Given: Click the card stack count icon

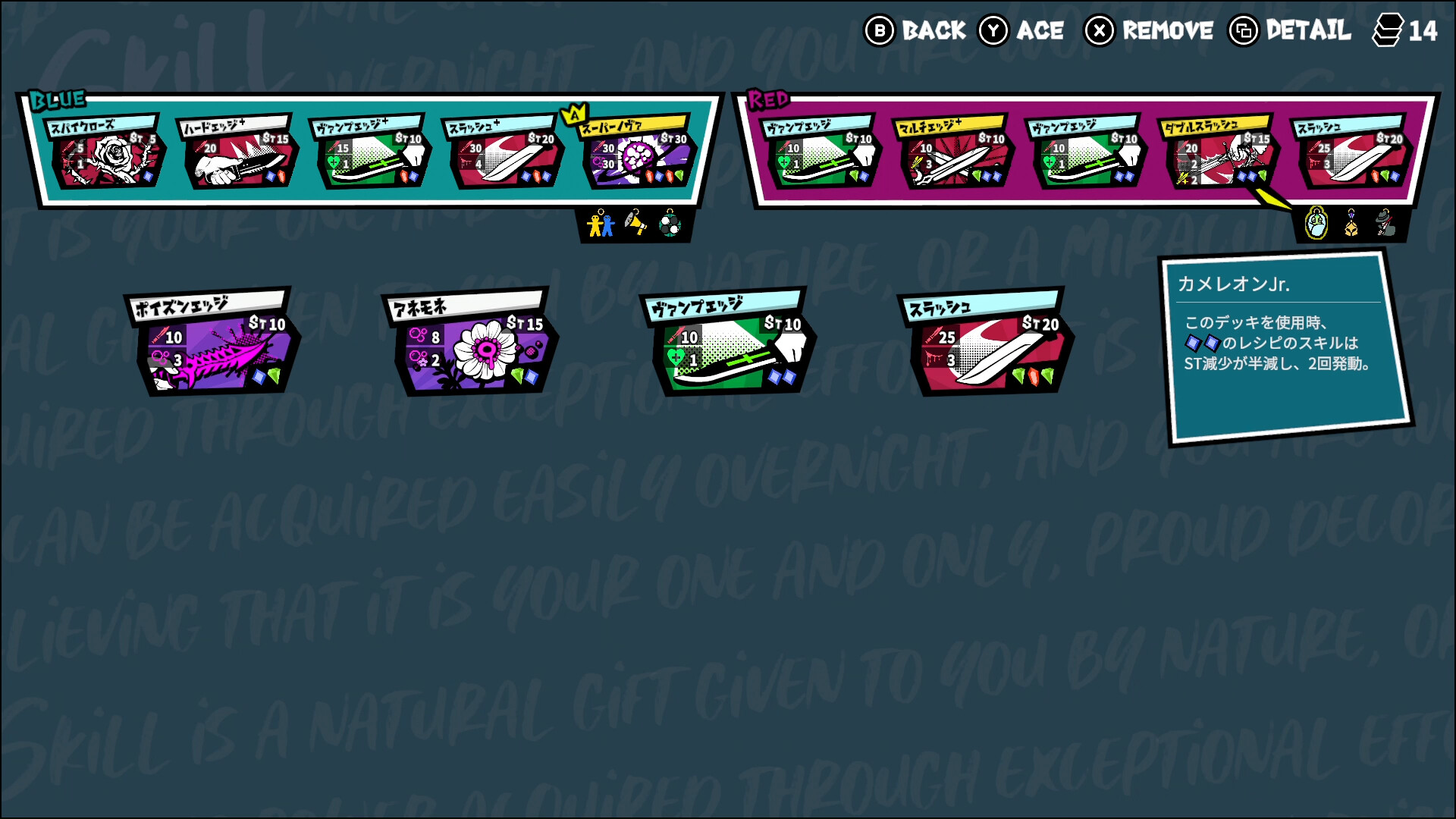Looking at the screenshot, I should click(x=1387, y=30).
